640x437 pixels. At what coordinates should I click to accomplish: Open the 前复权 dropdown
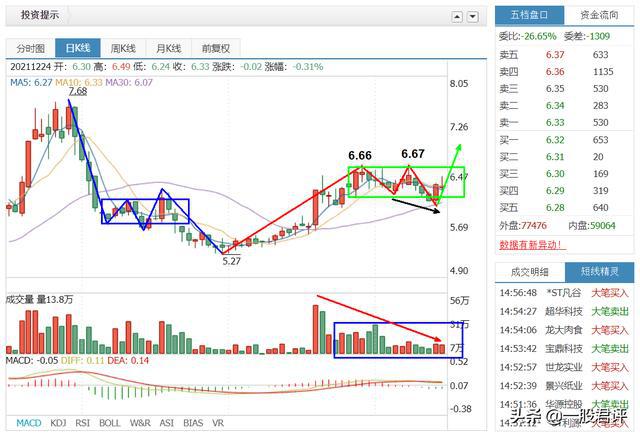point(216,48)
